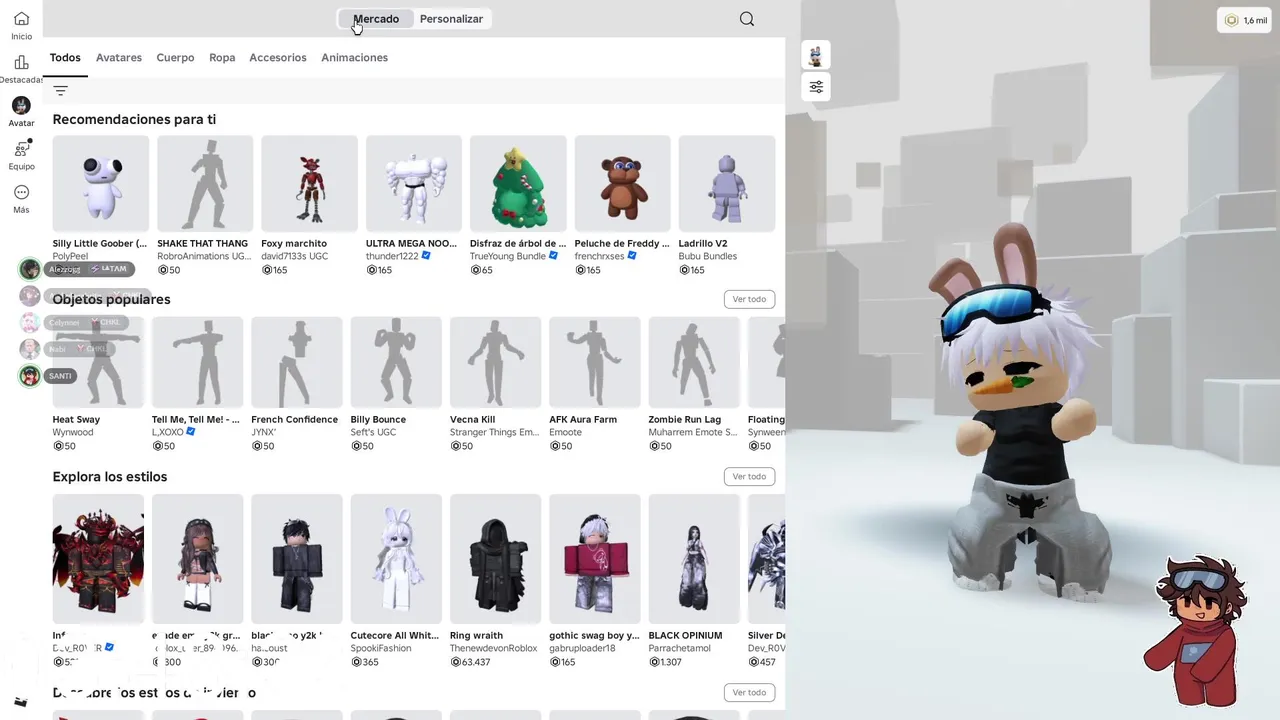Click creator RobroAnimations UG...
This screenshot has width=1280, height=720.
click(204, 257)
